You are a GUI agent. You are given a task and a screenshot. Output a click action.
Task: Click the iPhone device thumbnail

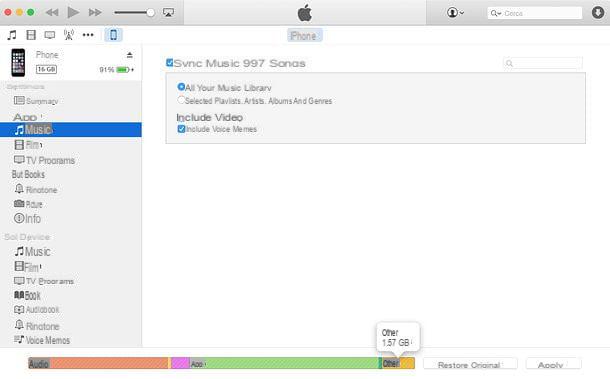point(18,63)
